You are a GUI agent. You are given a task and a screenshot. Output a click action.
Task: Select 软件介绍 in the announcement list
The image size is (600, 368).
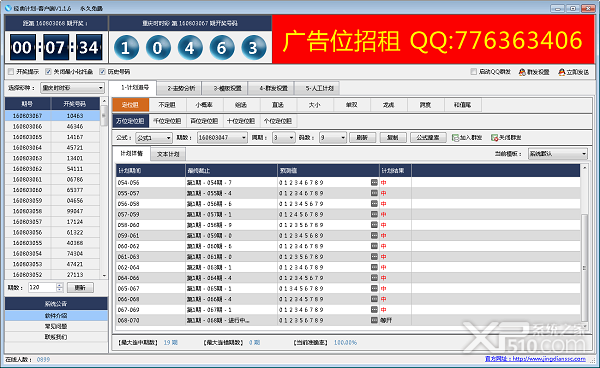(56, 316)
